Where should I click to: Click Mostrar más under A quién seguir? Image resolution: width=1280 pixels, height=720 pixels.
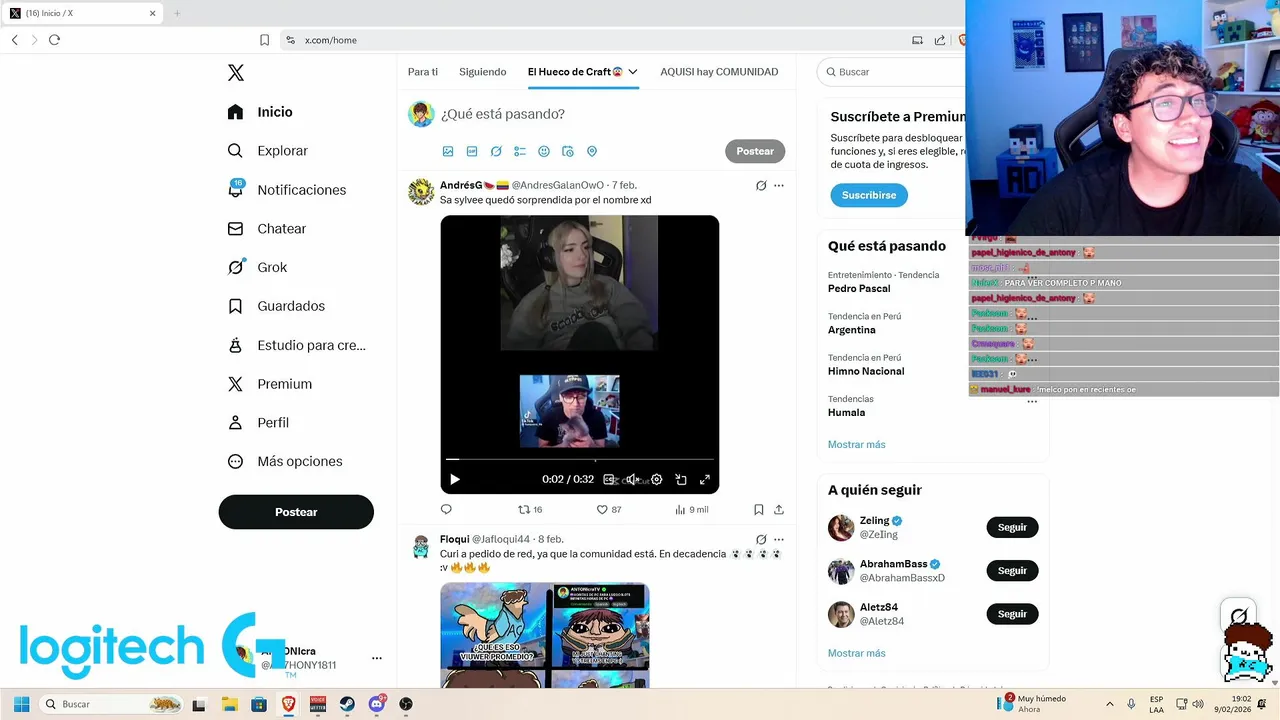(857, 653)
